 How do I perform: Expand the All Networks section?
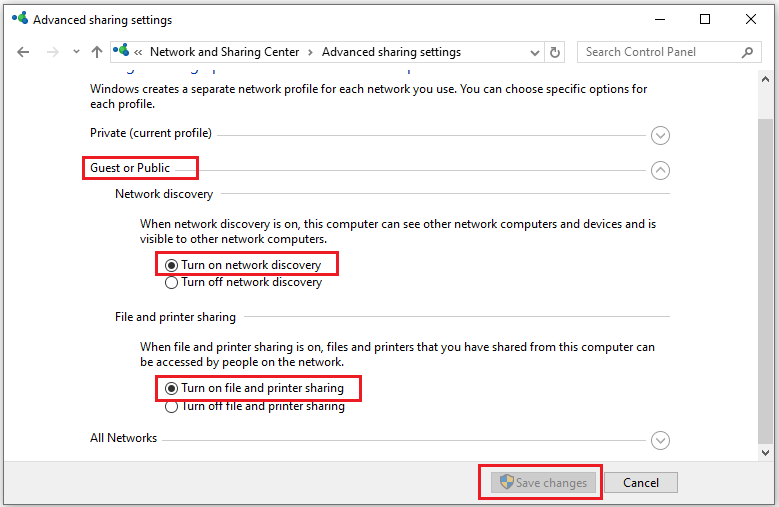(659, 440)
